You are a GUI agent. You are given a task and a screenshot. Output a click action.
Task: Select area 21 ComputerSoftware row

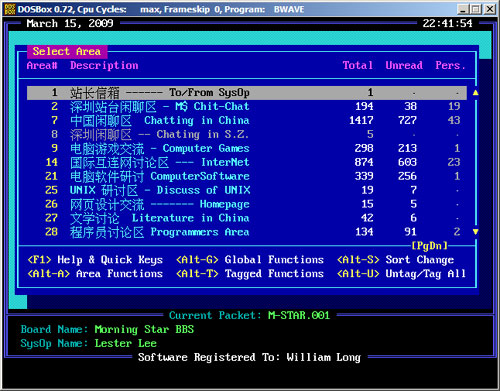click(x=247, y=176)
